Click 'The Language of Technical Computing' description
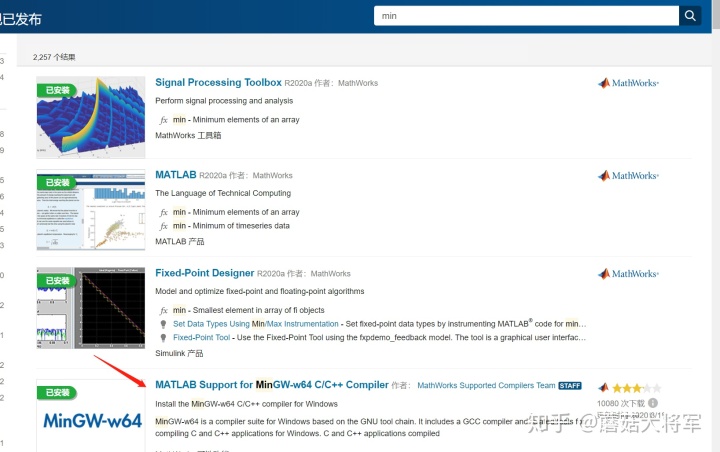The image size is (720, 452). (223, 193)
